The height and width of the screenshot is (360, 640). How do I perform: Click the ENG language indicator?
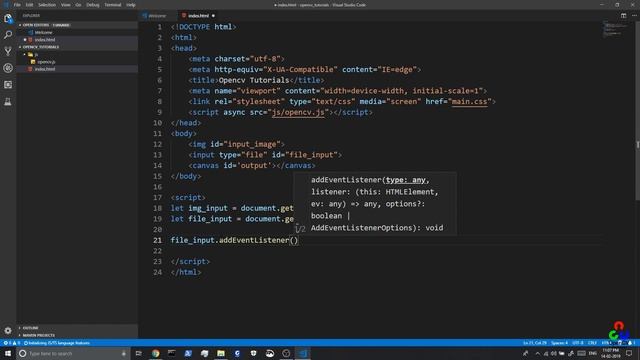click(593, 353)
